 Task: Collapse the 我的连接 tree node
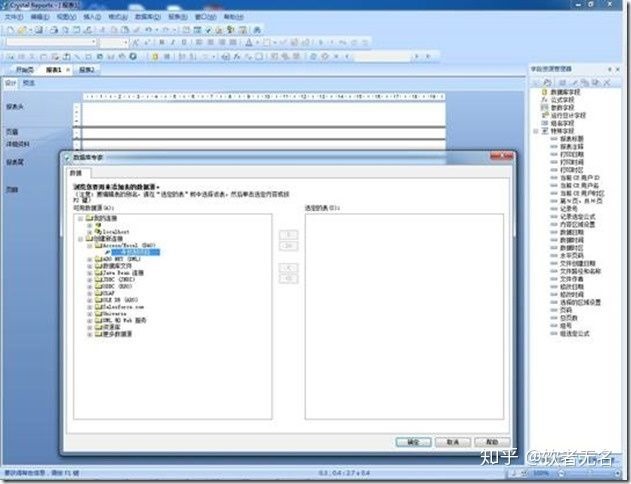[80, 218]
